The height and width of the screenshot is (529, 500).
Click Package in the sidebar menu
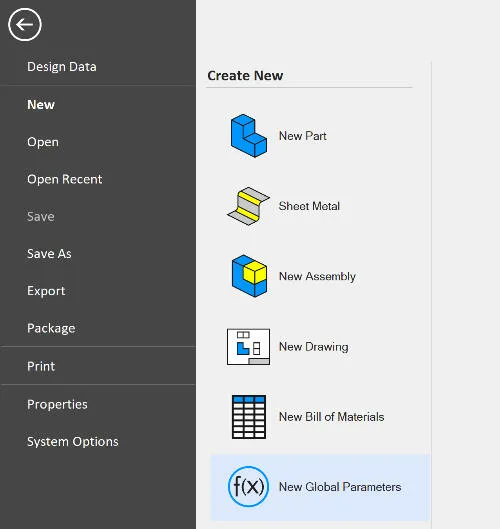(x=51, y=328)
